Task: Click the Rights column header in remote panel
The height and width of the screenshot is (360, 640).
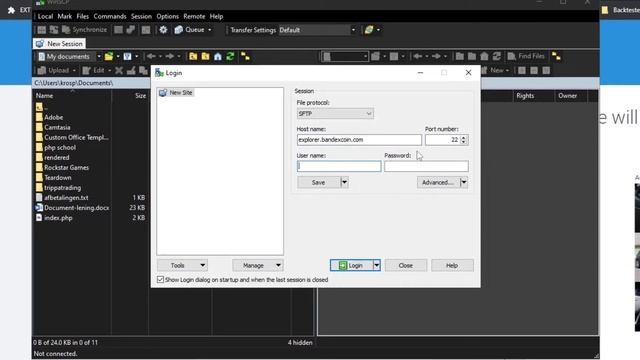Action: [x=533, y=96]
